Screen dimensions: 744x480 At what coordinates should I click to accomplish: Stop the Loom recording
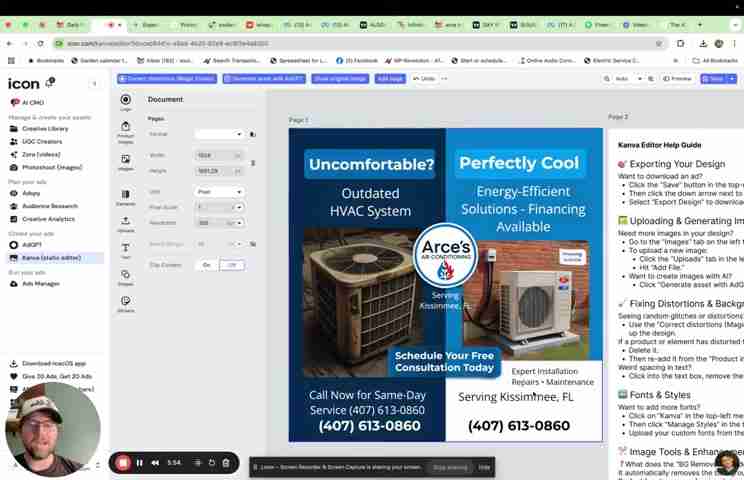coord(122,463)
